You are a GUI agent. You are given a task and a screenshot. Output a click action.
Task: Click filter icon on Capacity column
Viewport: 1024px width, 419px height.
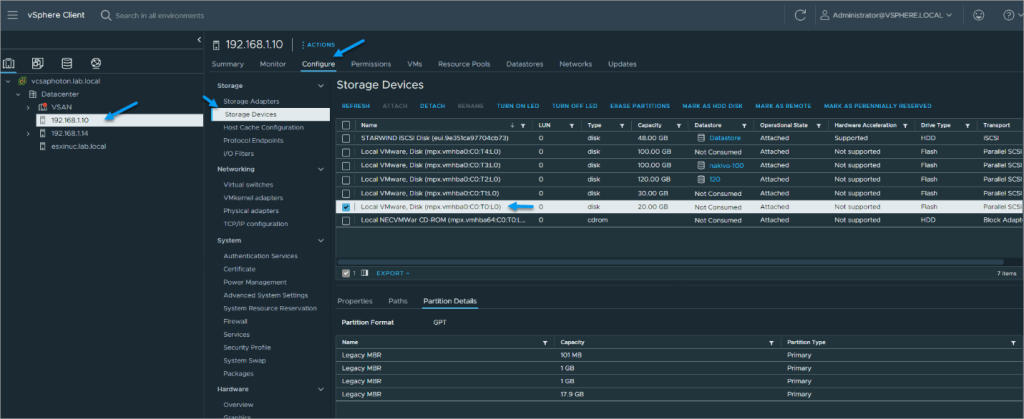coord(679,125)
